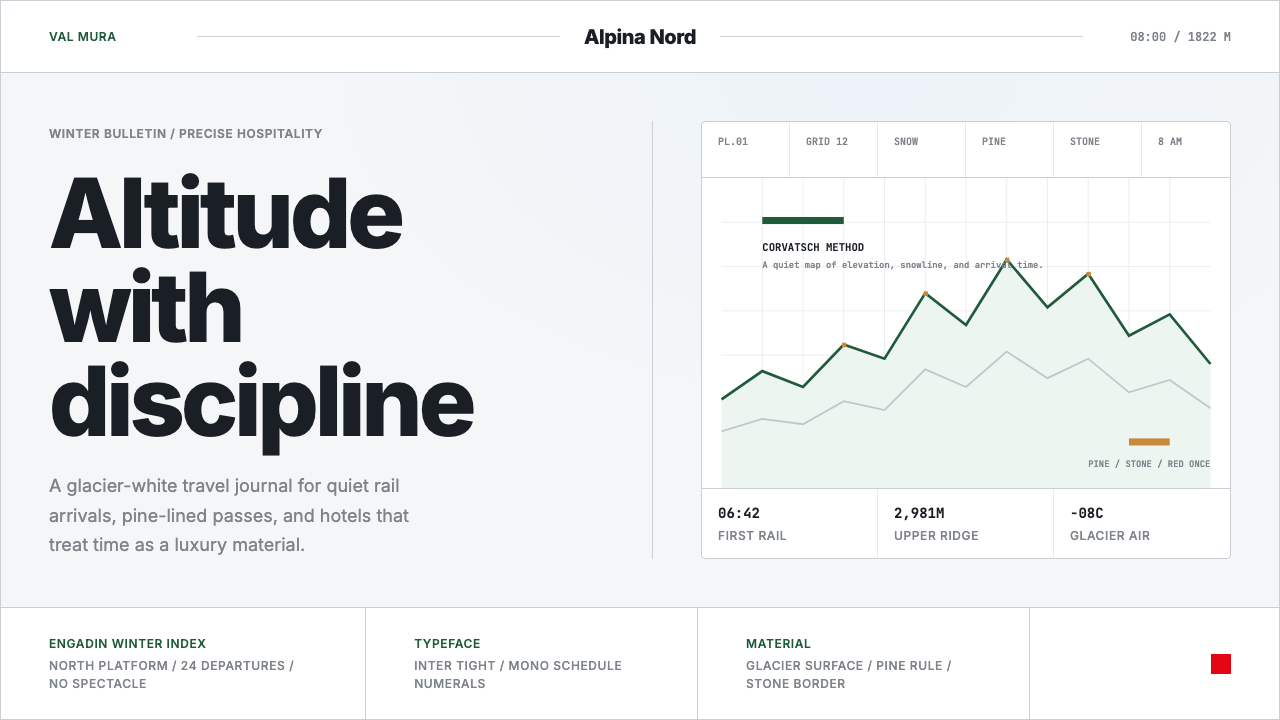Click the FIRST RAIL label
This screenshot has height=720, width=1280.
coord(752,536)
